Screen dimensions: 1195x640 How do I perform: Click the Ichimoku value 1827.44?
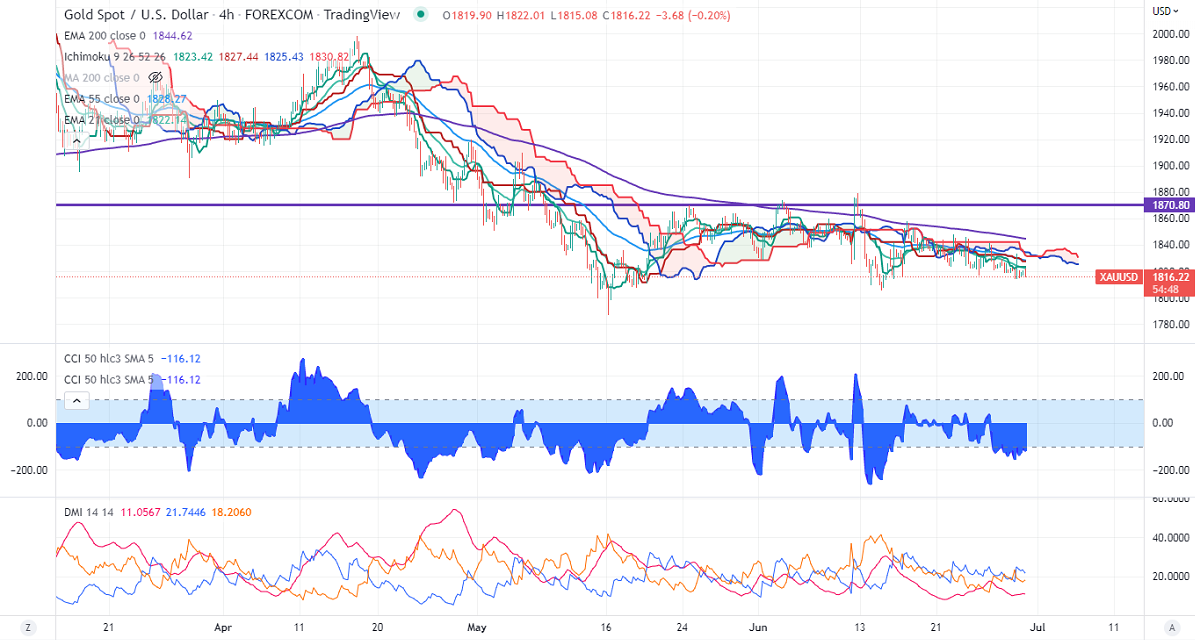pos(239,57)
